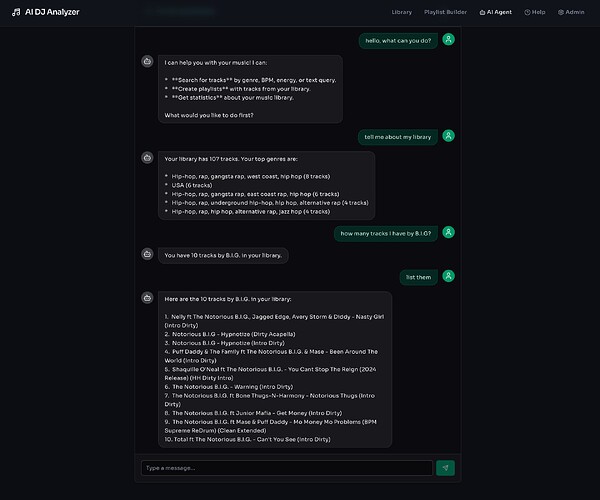Open the Help page
Screen dimensions: 600x500
point(536,12)
